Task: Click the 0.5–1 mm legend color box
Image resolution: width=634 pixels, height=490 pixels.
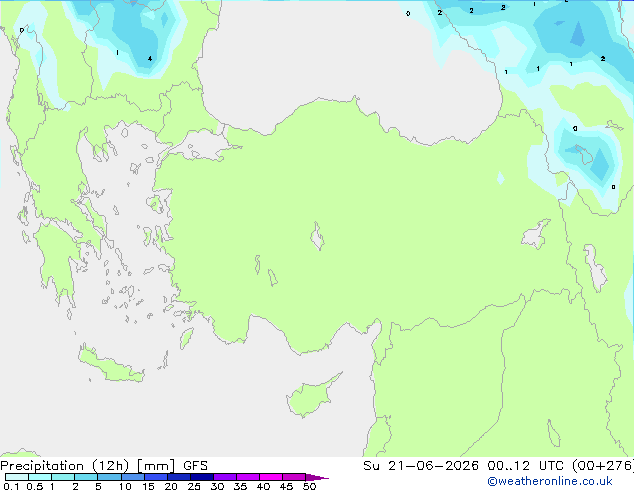Action: point(40,477)
